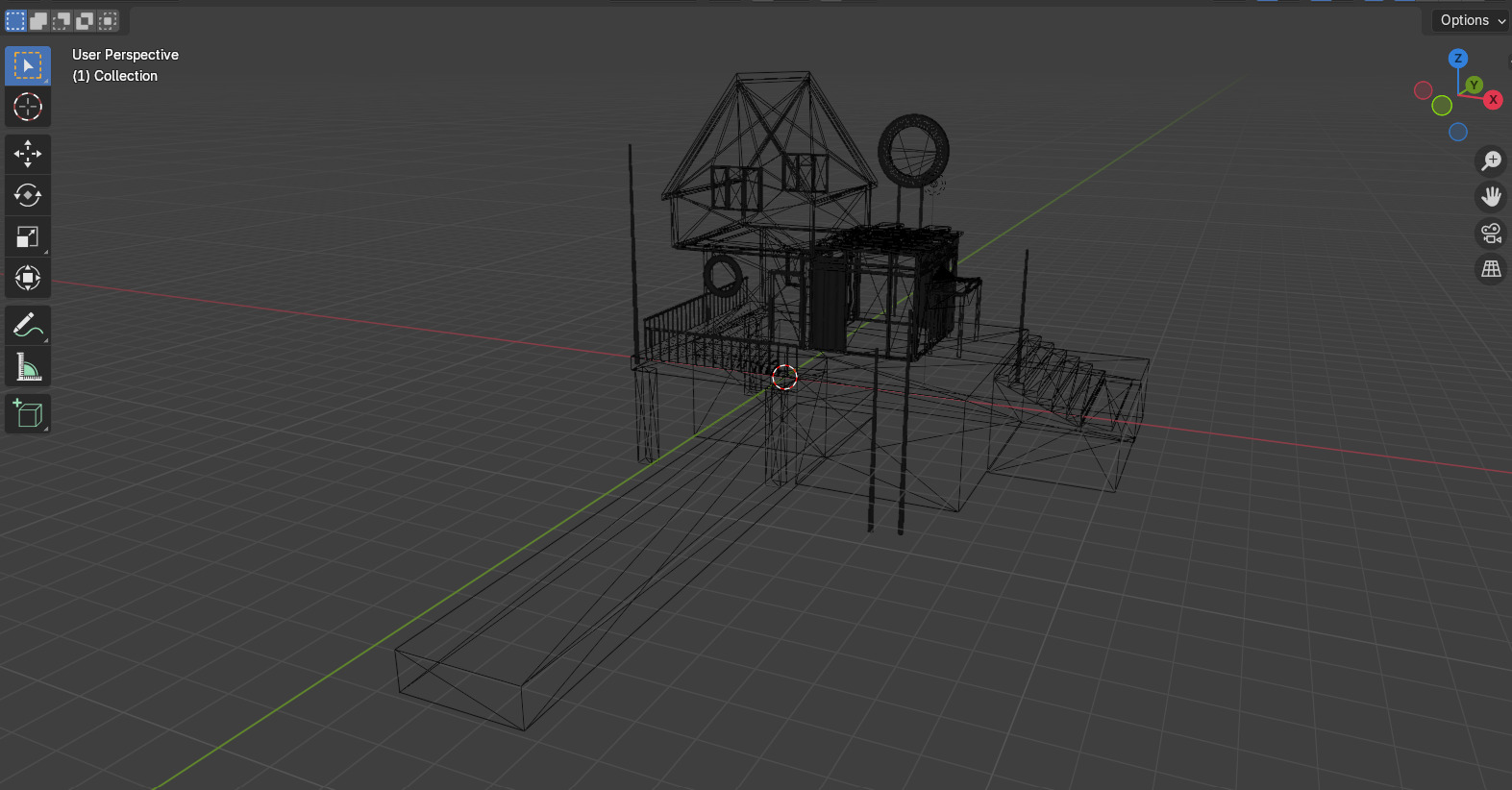Click the 'User Perspective' label

(x=125, y=55)
